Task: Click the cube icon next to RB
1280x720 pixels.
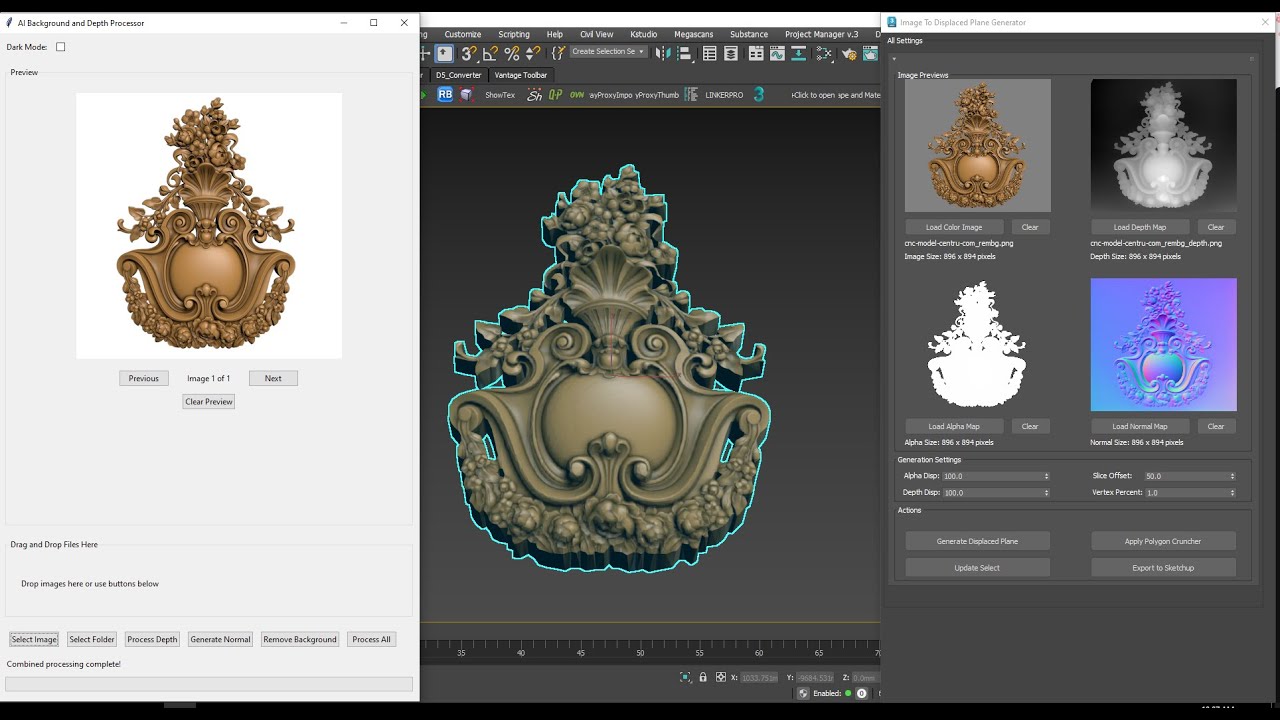Action: pyautogui.click(x=467, y=95)
